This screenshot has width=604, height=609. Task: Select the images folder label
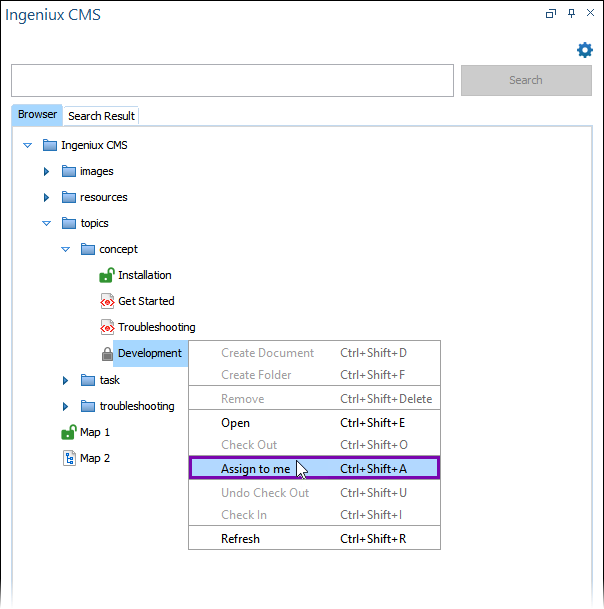(x=97, y=171)
